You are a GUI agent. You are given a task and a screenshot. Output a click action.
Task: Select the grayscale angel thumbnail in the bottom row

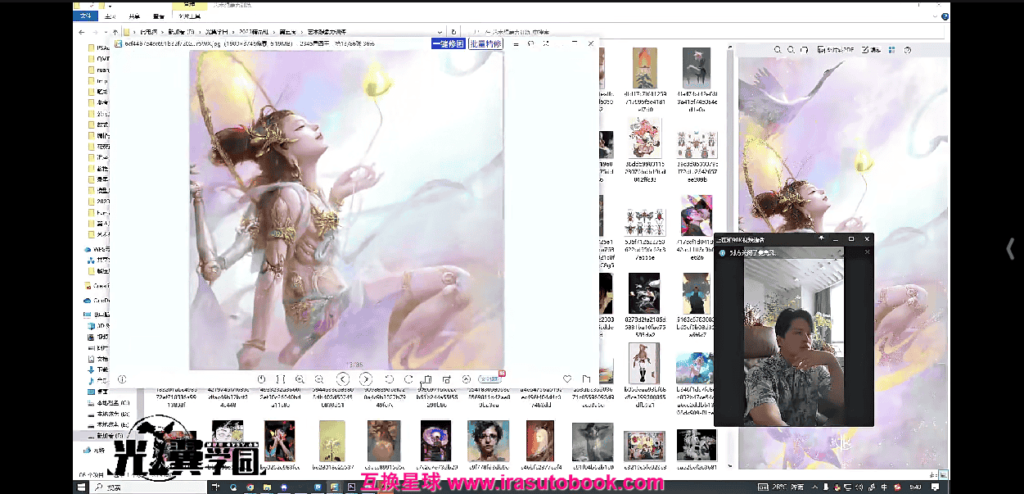pos(592,442)
